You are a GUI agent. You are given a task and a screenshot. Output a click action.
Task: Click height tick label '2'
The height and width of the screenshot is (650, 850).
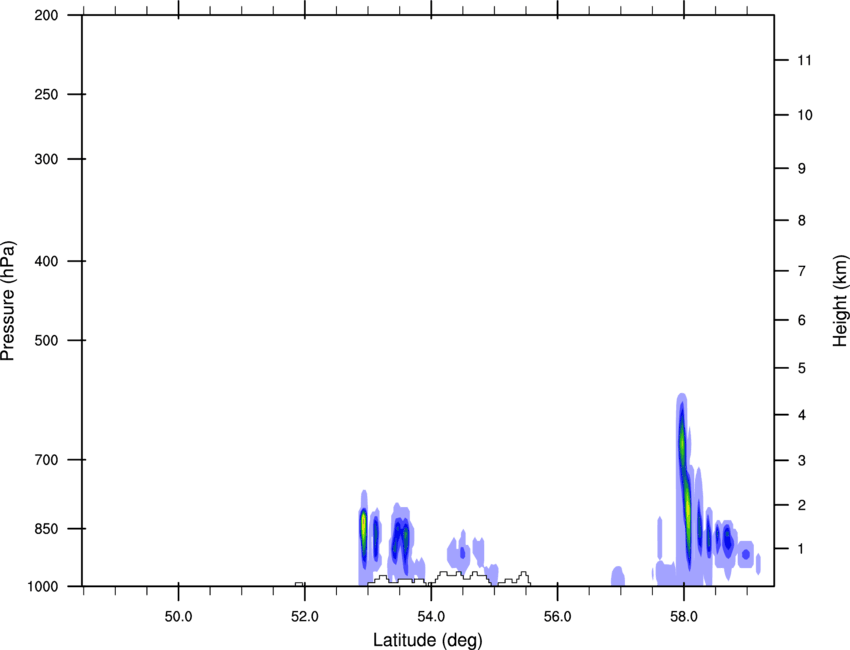point(802,505)
